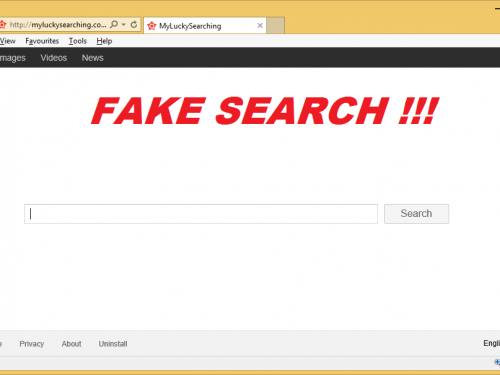This screenshot has height=375, width=500.
Task: Open the About link in footer
Action: [71, 344]
